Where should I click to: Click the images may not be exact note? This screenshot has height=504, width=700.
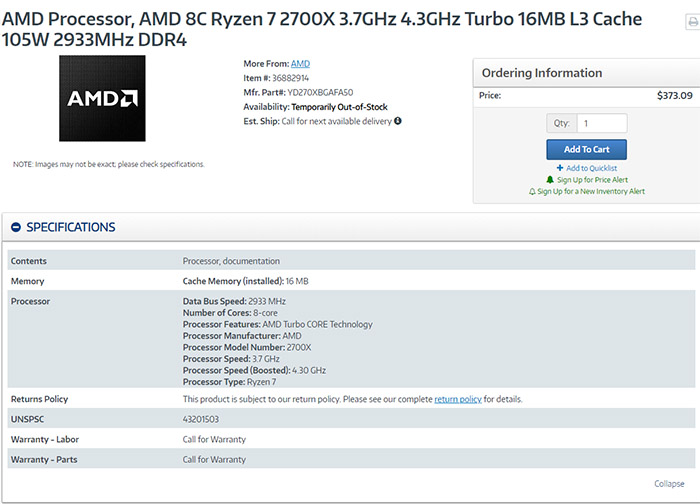click(108, 164)
